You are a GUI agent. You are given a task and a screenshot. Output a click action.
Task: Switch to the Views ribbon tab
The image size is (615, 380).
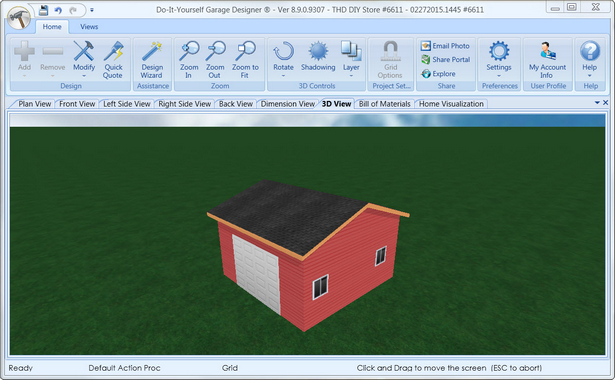click(89, 27)
